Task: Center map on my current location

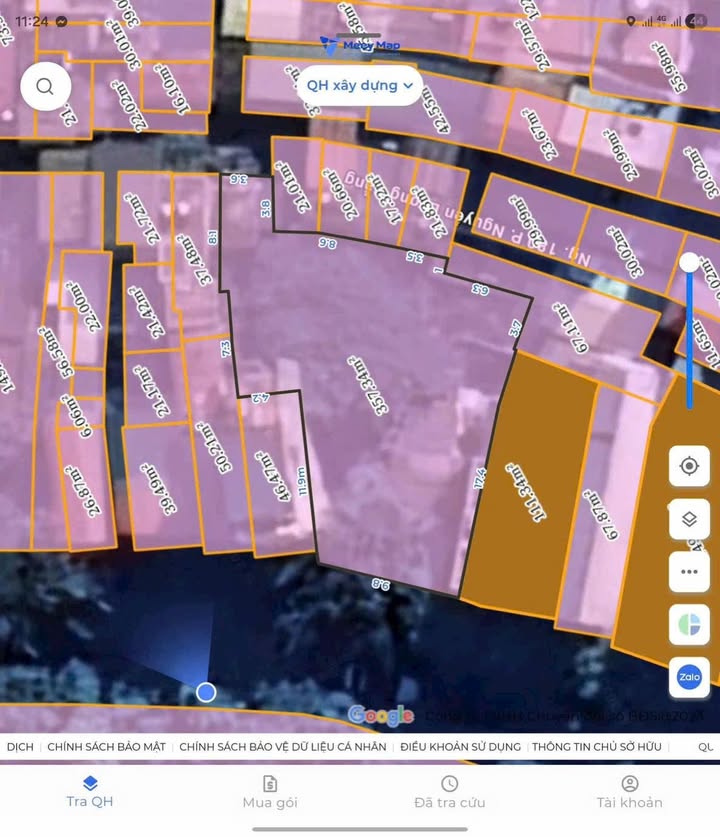Action: (x=689, y=466)
